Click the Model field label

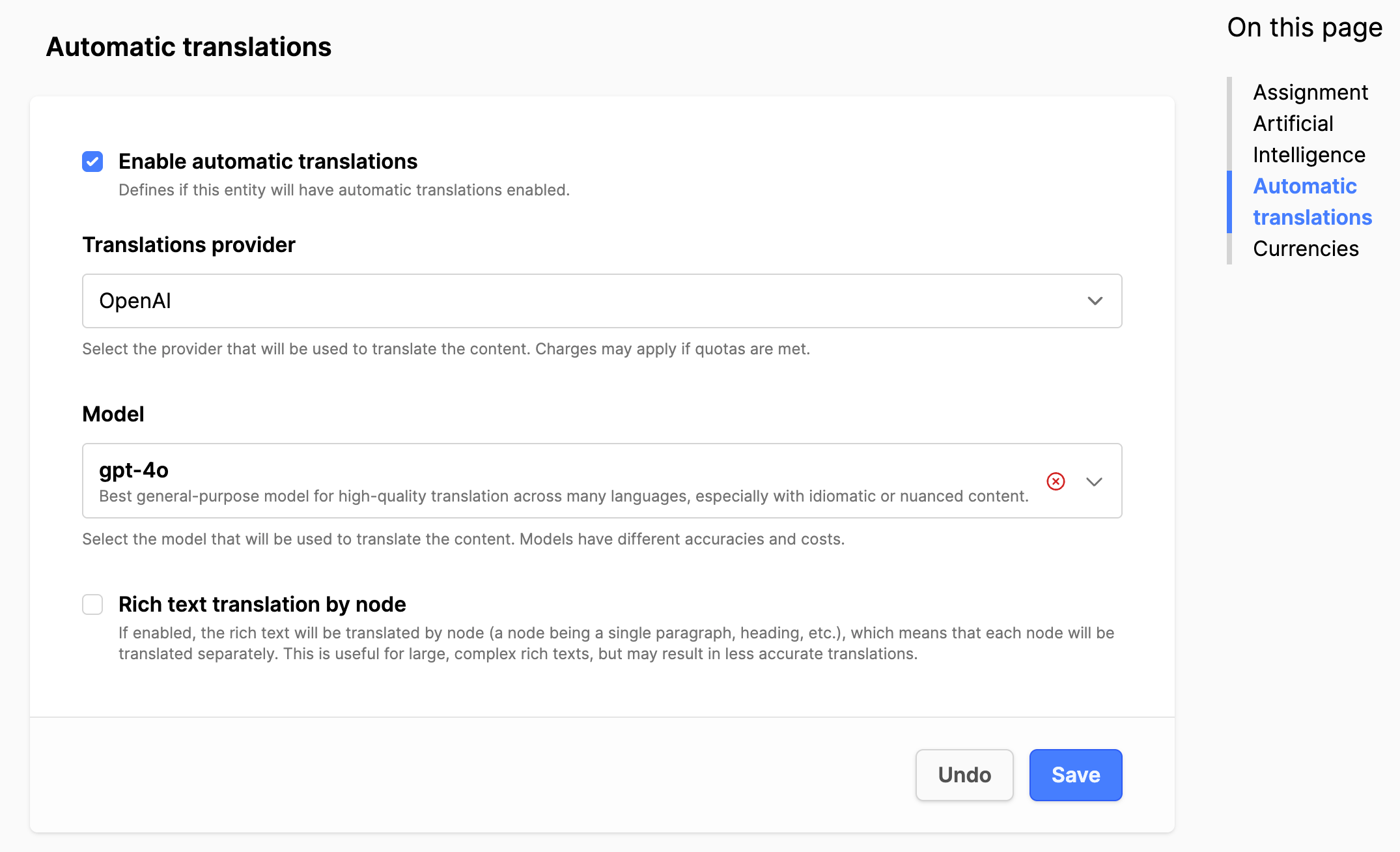coord(113,414)
